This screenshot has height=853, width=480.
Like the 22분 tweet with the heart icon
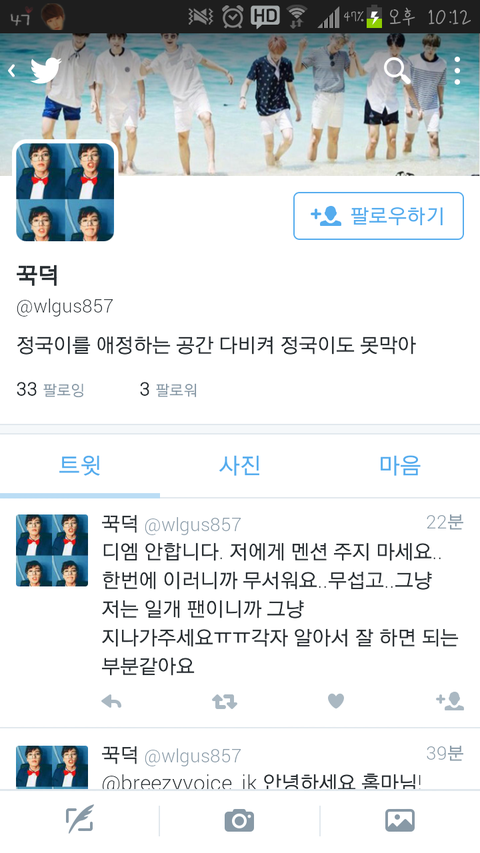336,702
